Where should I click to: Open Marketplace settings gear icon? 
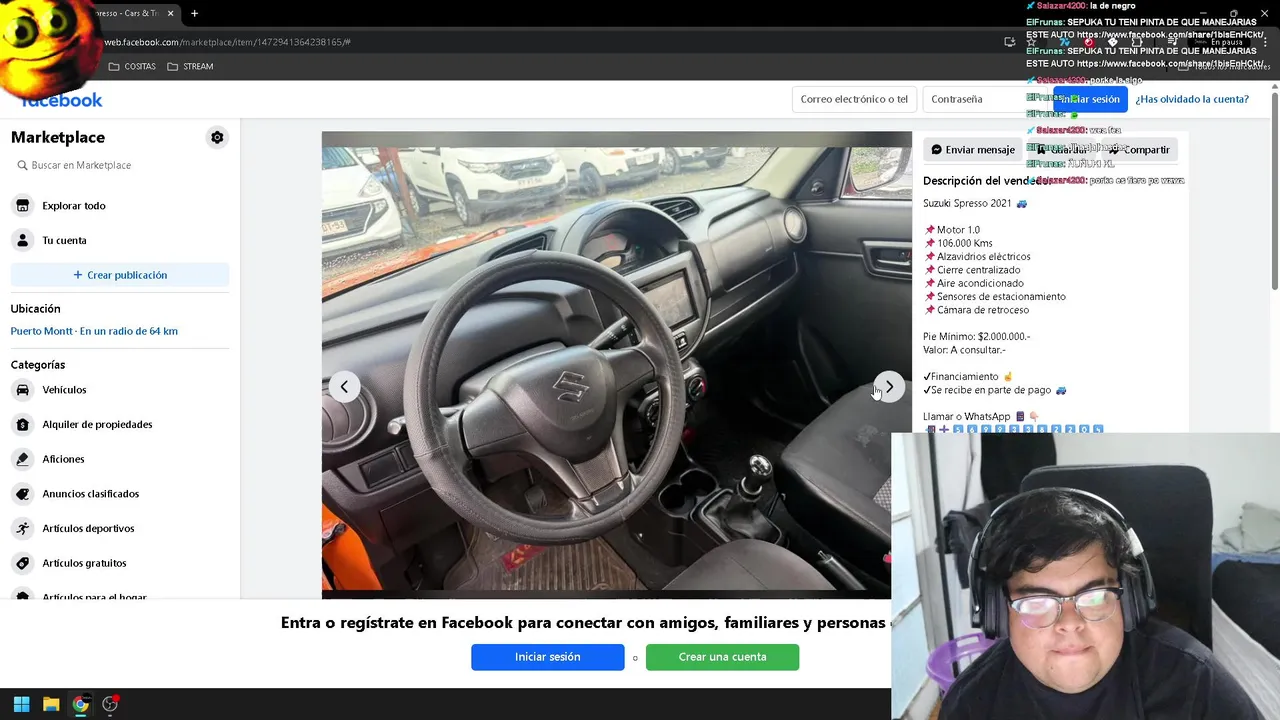coord(217,137)
